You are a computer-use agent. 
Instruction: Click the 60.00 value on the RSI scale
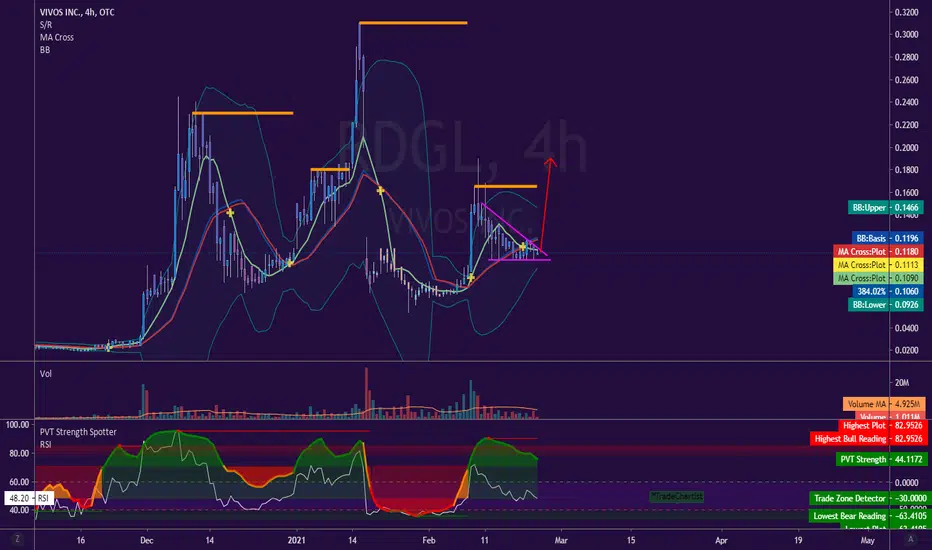coord(17,482)
